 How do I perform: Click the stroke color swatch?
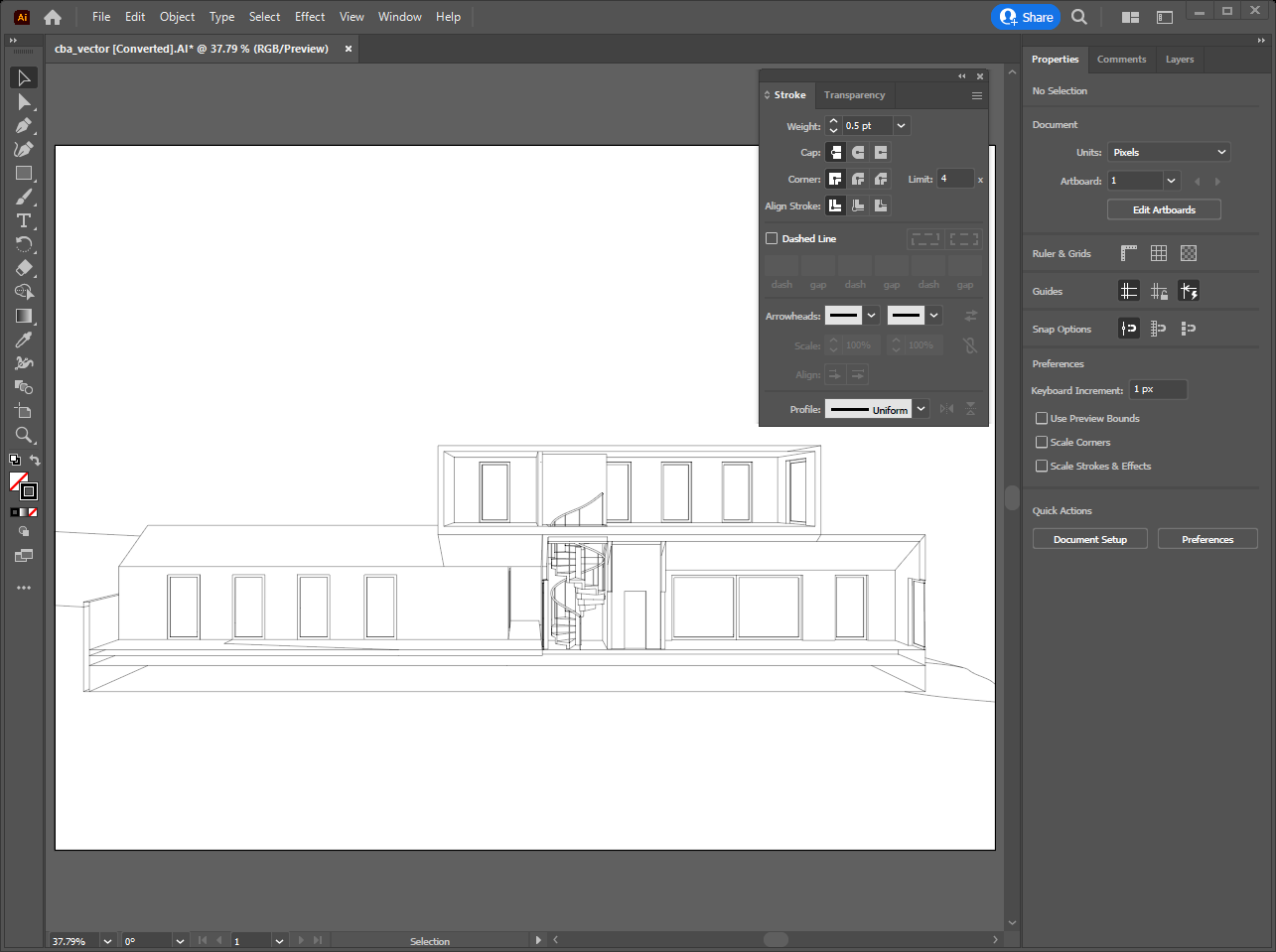pyautogui.click(x=29, y=491)
